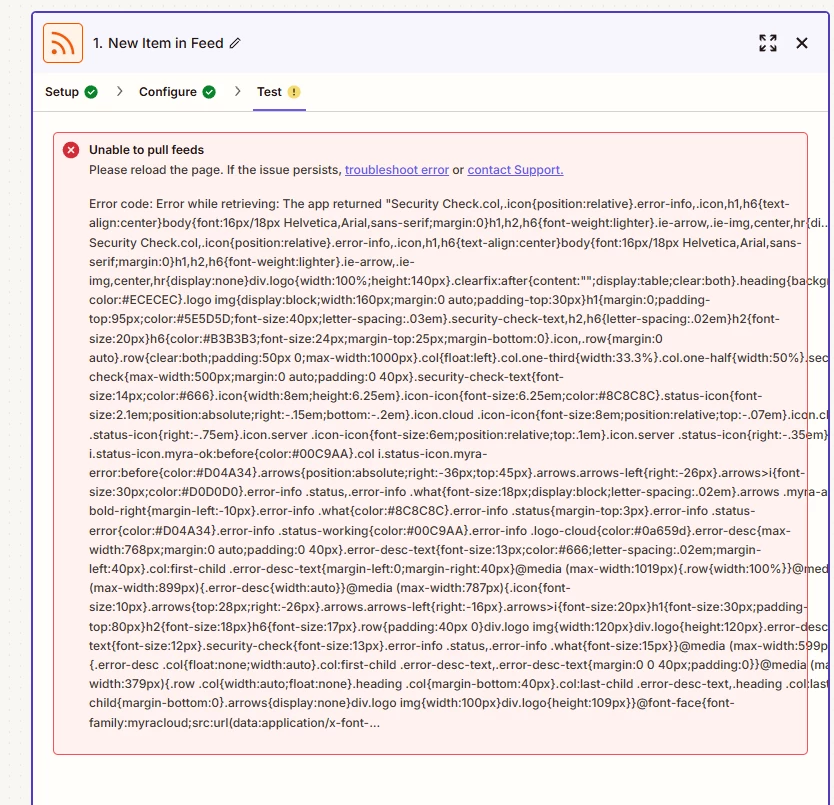Screen dimensions: 834x805
Task: Select the Test tab
Action: point(279,92)
